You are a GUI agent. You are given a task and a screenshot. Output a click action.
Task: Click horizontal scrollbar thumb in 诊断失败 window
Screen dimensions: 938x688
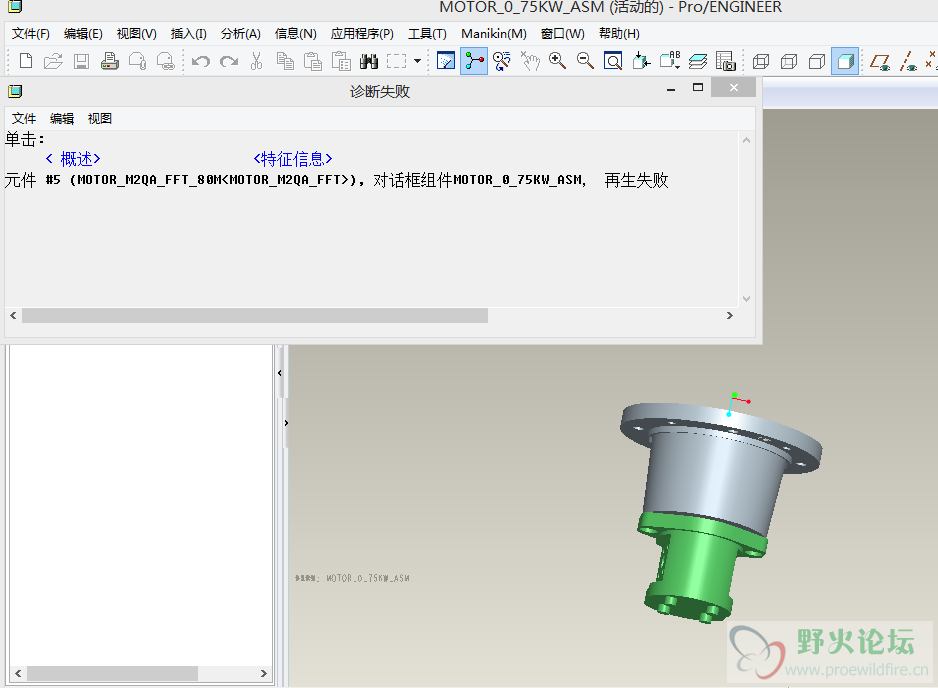[x=255, y=315]
